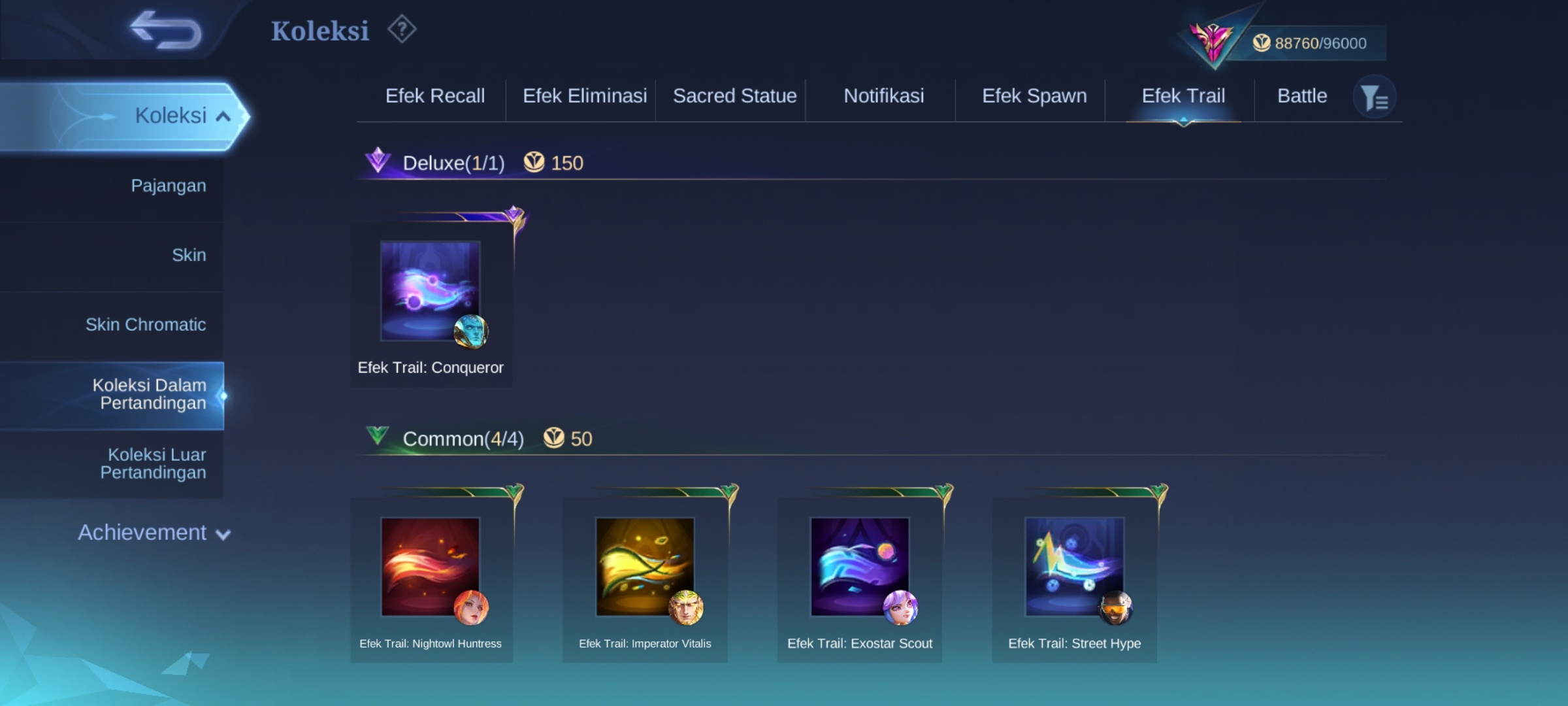Open the filter icon beside the Battle tab
This screenshot has height=706, width=1568.
click(1375, 97)
